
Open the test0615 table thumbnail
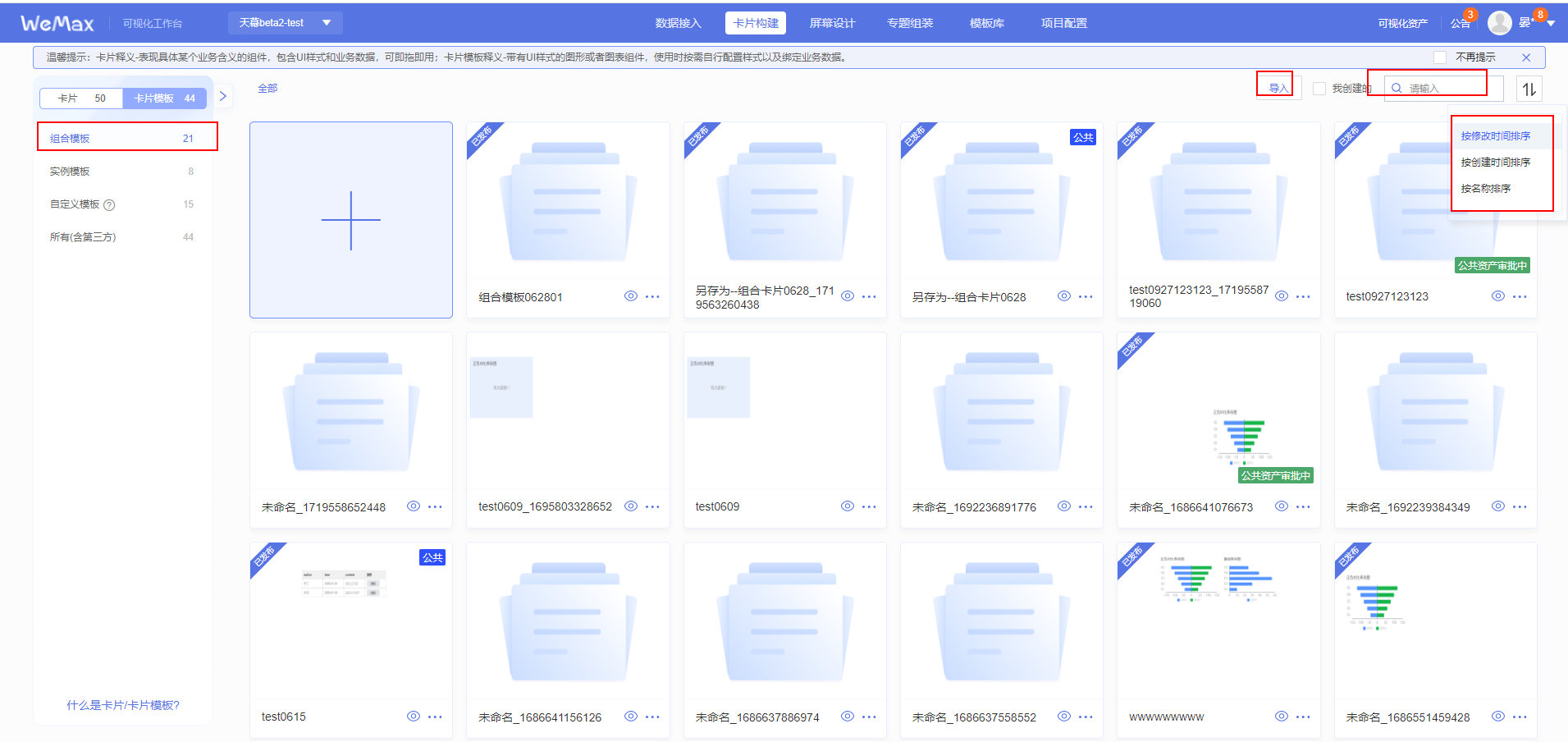coord(351,621)
